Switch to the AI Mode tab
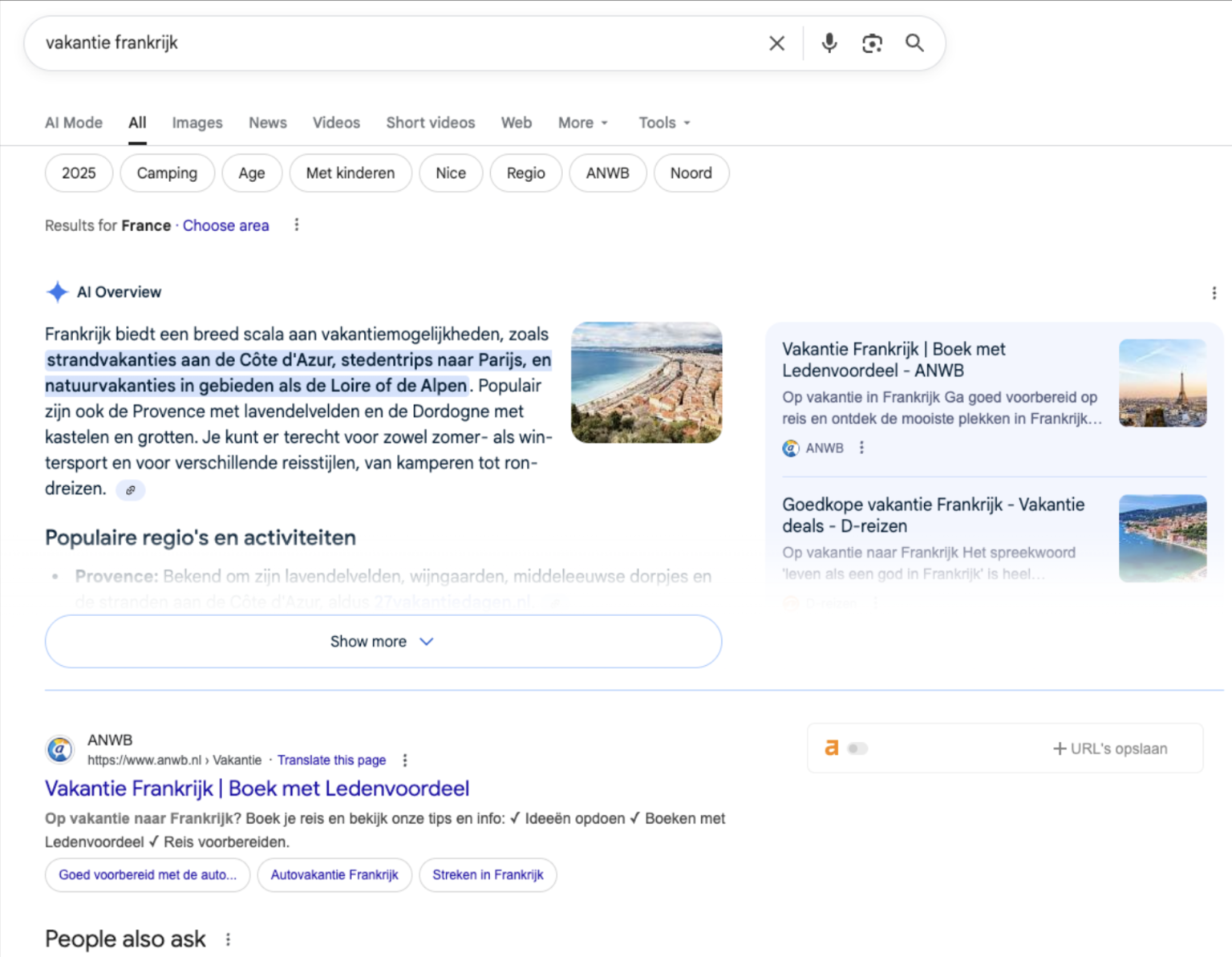Viewport: 1232px width, 957px height. (74, 123)
